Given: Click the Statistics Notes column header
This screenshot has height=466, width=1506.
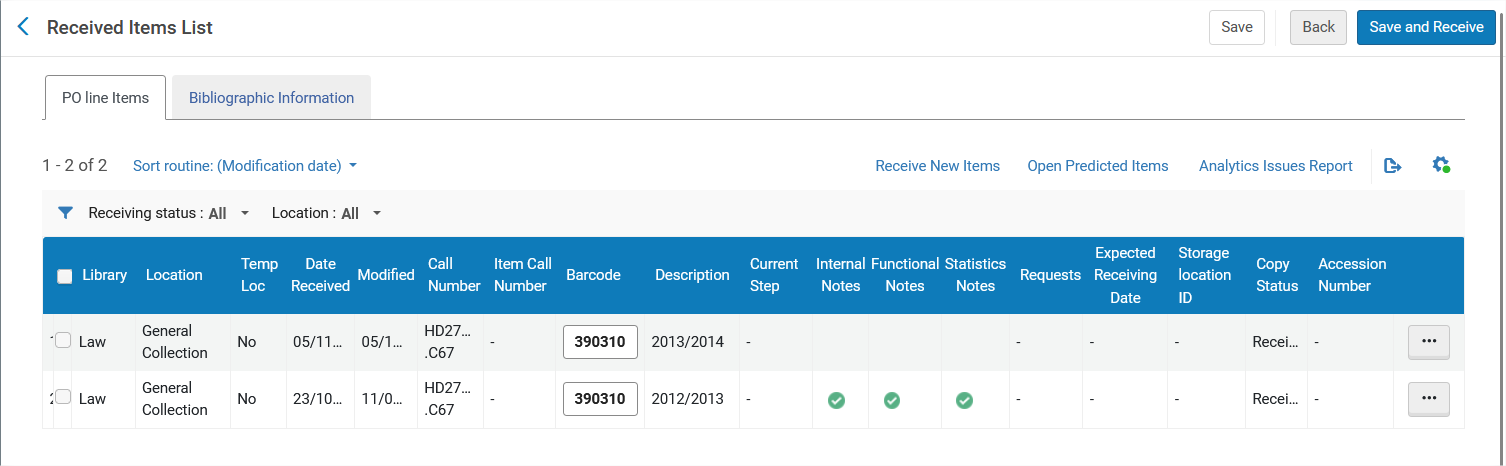Looking at the screenshot, I should point(975,275).
